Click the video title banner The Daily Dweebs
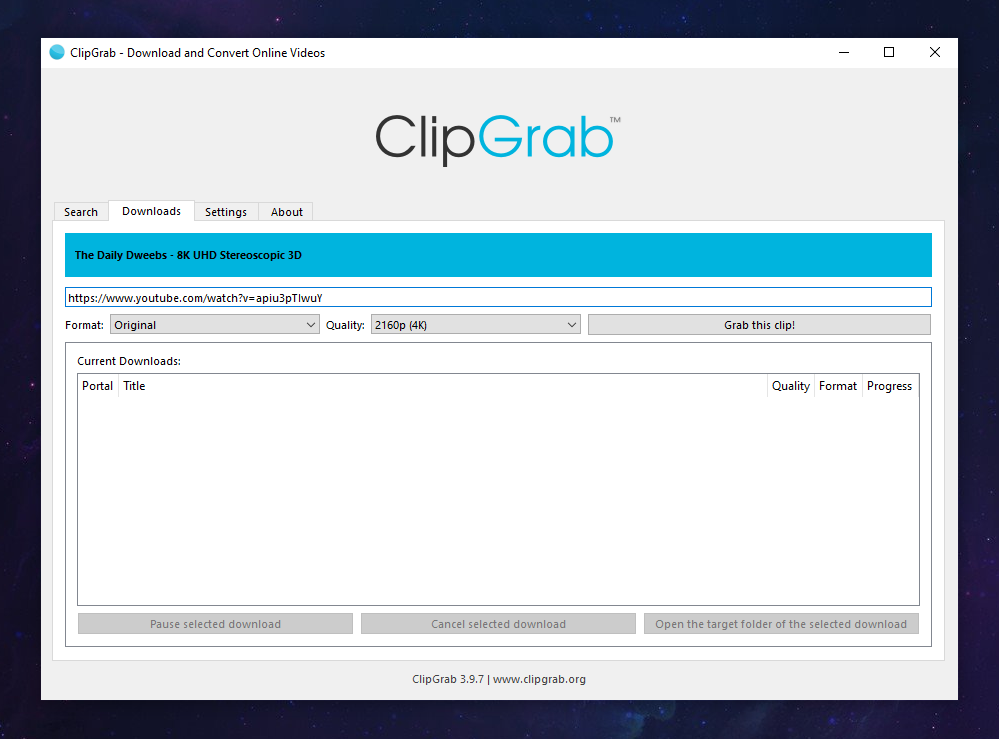 tap(498, 255)
